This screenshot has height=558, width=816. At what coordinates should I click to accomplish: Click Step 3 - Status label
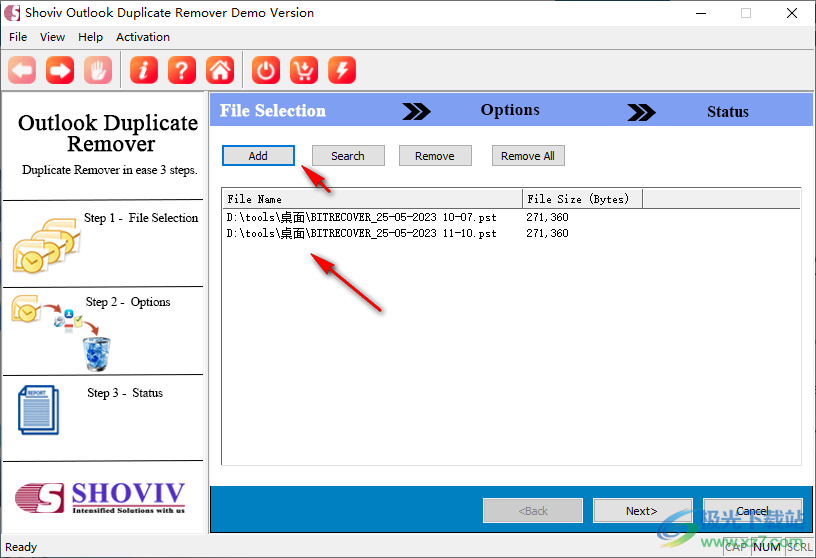click(125, 393)
